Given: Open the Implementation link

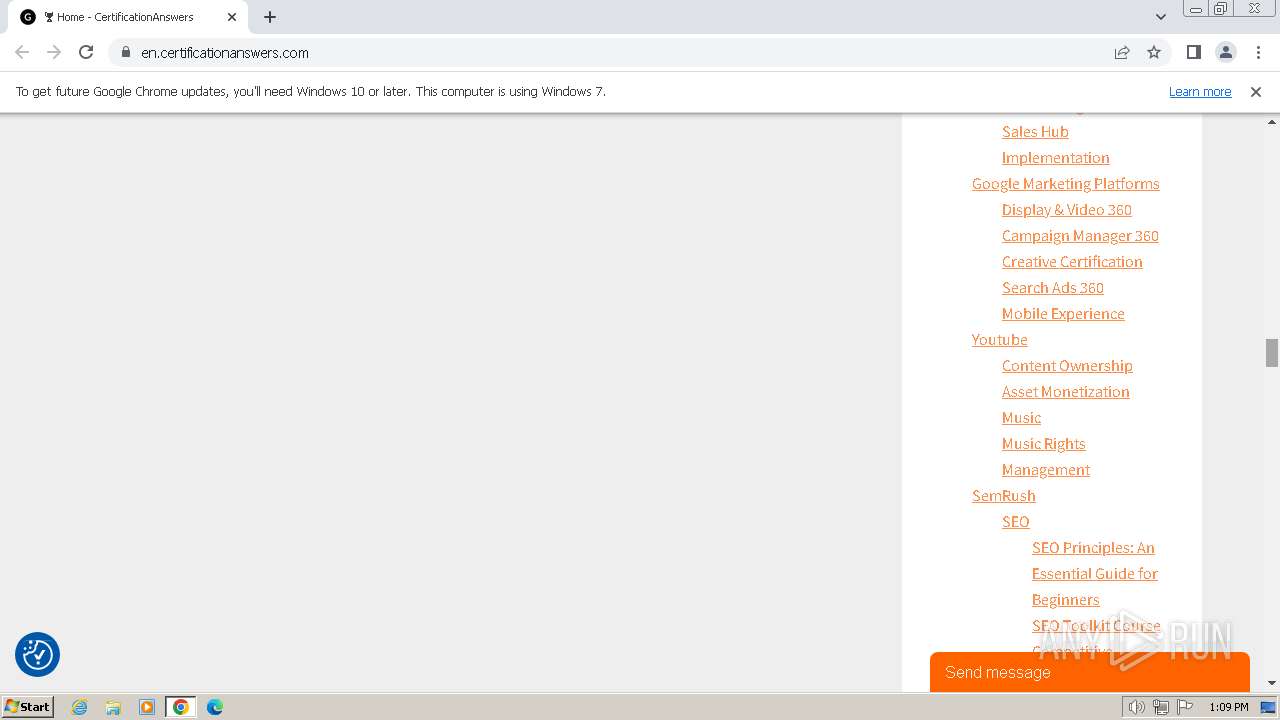Looking at the screenshot, I should point(1055,158).
